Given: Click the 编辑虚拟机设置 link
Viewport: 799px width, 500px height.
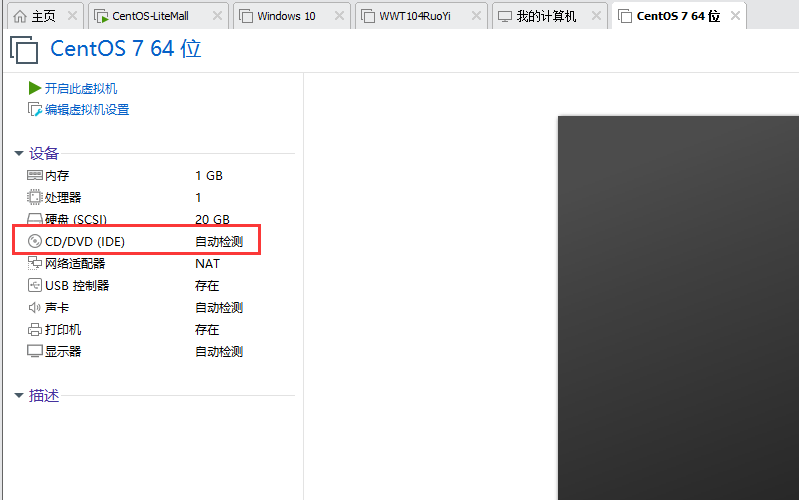Looking at the screenshot, I should (x=87, y=110).
